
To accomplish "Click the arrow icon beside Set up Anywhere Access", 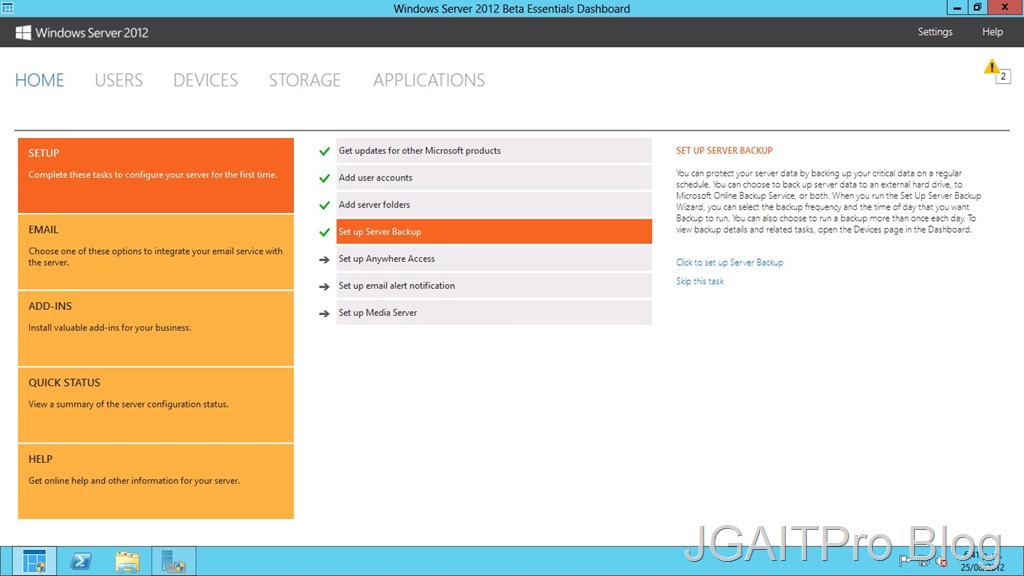I will 324,259.
